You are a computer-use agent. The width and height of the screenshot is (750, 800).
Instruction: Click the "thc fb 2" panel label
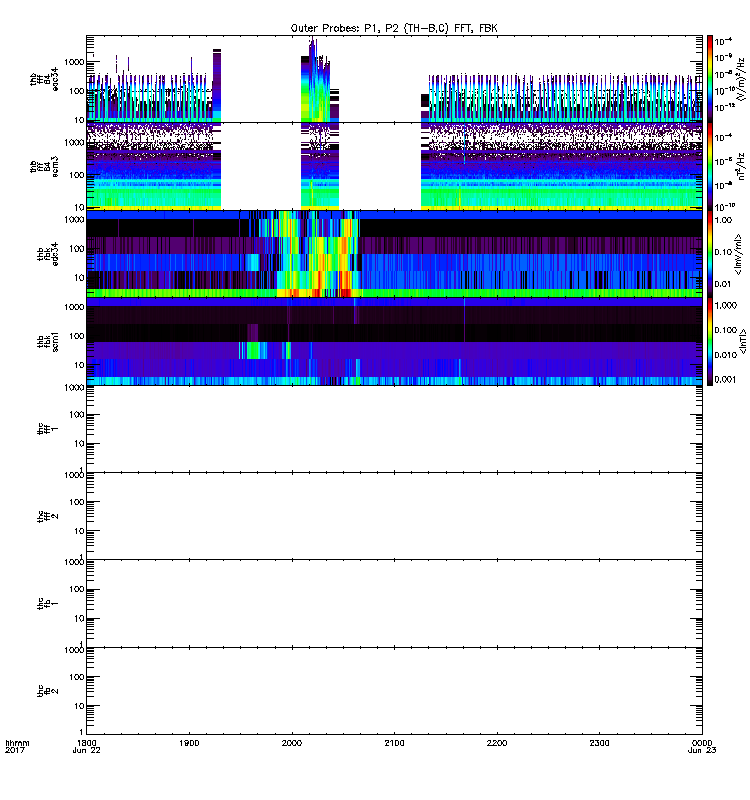click(x=47, y=691)
